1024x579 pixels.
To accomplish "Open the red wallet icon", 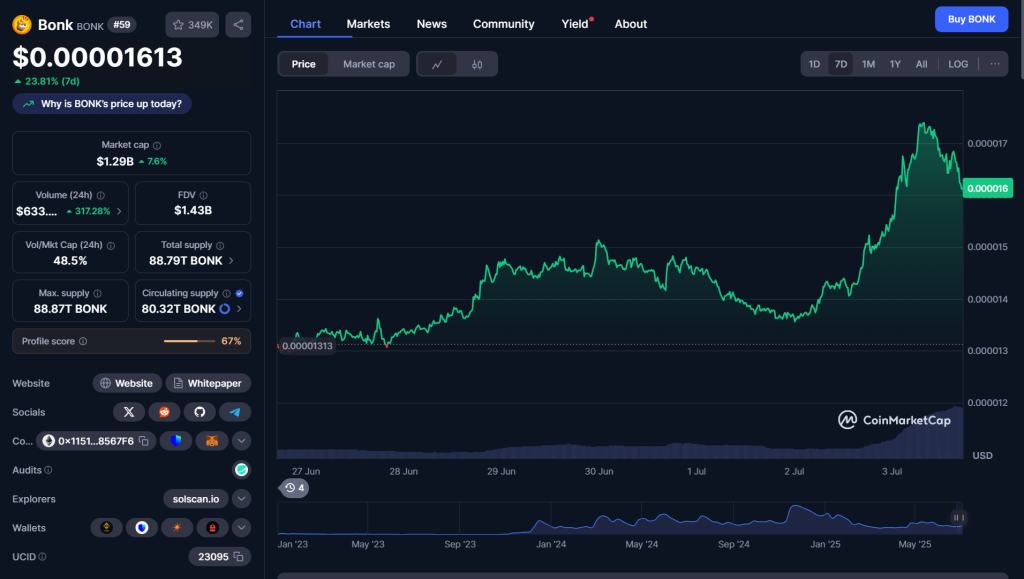I will click(212, 527).
